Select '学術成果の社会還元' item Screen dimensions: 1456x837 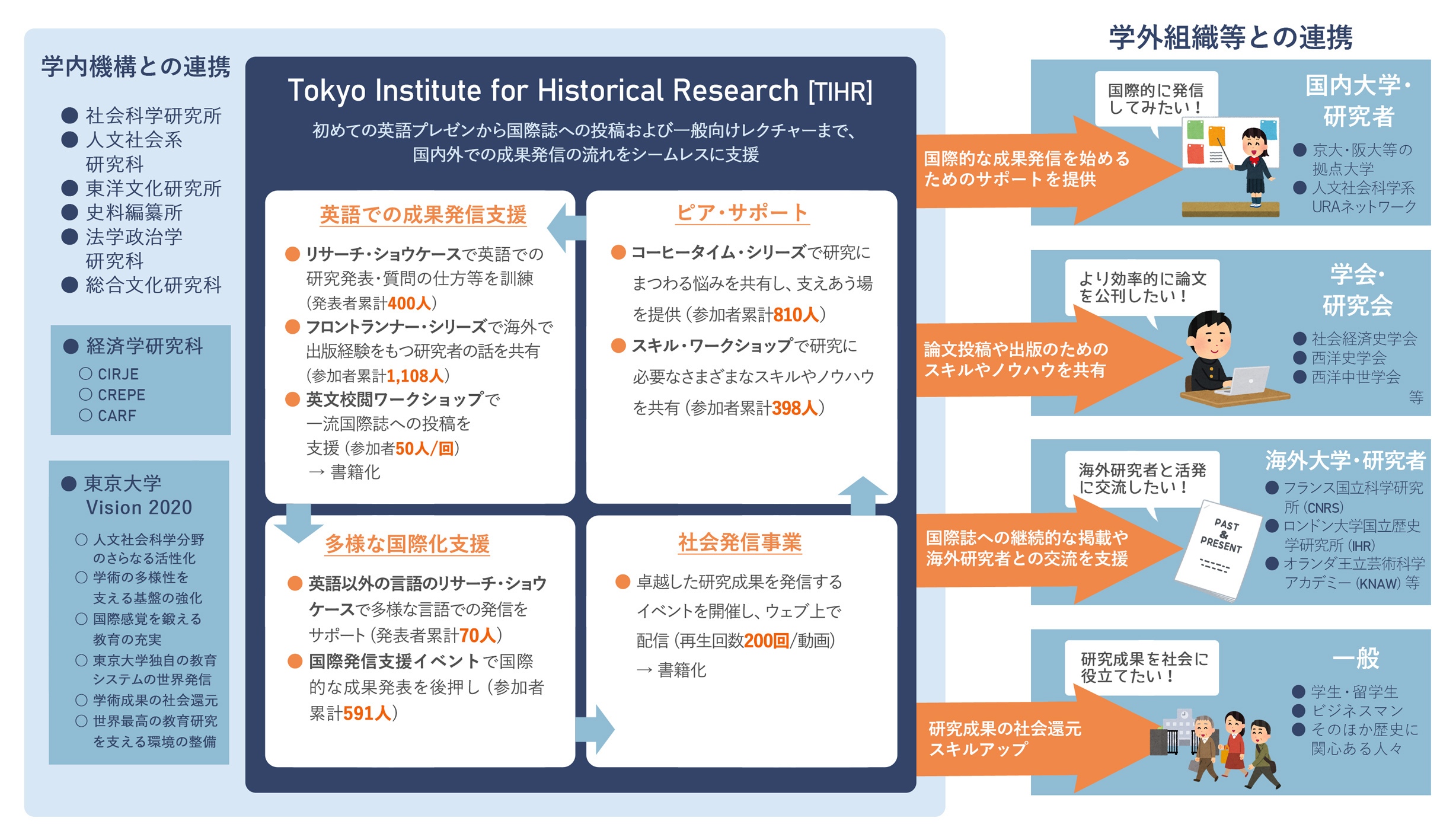147,700
